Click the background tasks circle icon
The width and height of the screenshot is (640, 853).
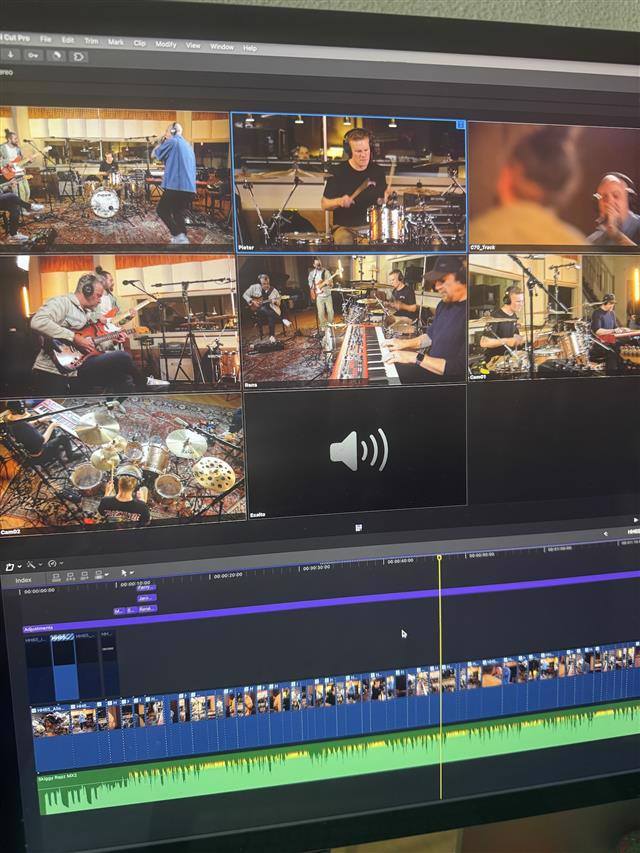56,55
